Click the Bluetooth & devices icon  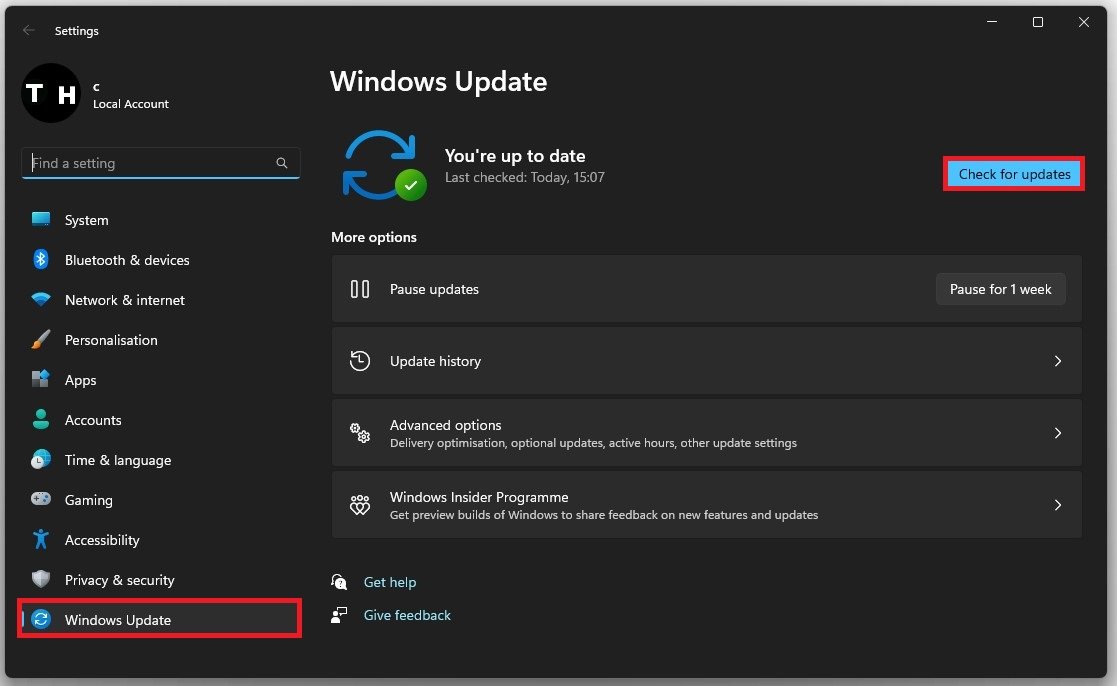[41, 260]
